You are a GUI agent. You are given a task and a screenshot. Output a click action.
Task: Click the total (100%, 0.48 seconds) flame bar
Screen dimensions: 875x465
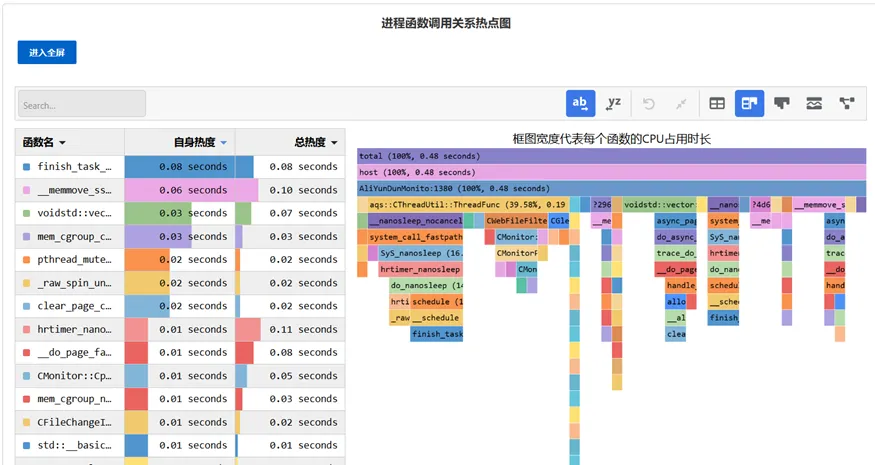point(612,156)
